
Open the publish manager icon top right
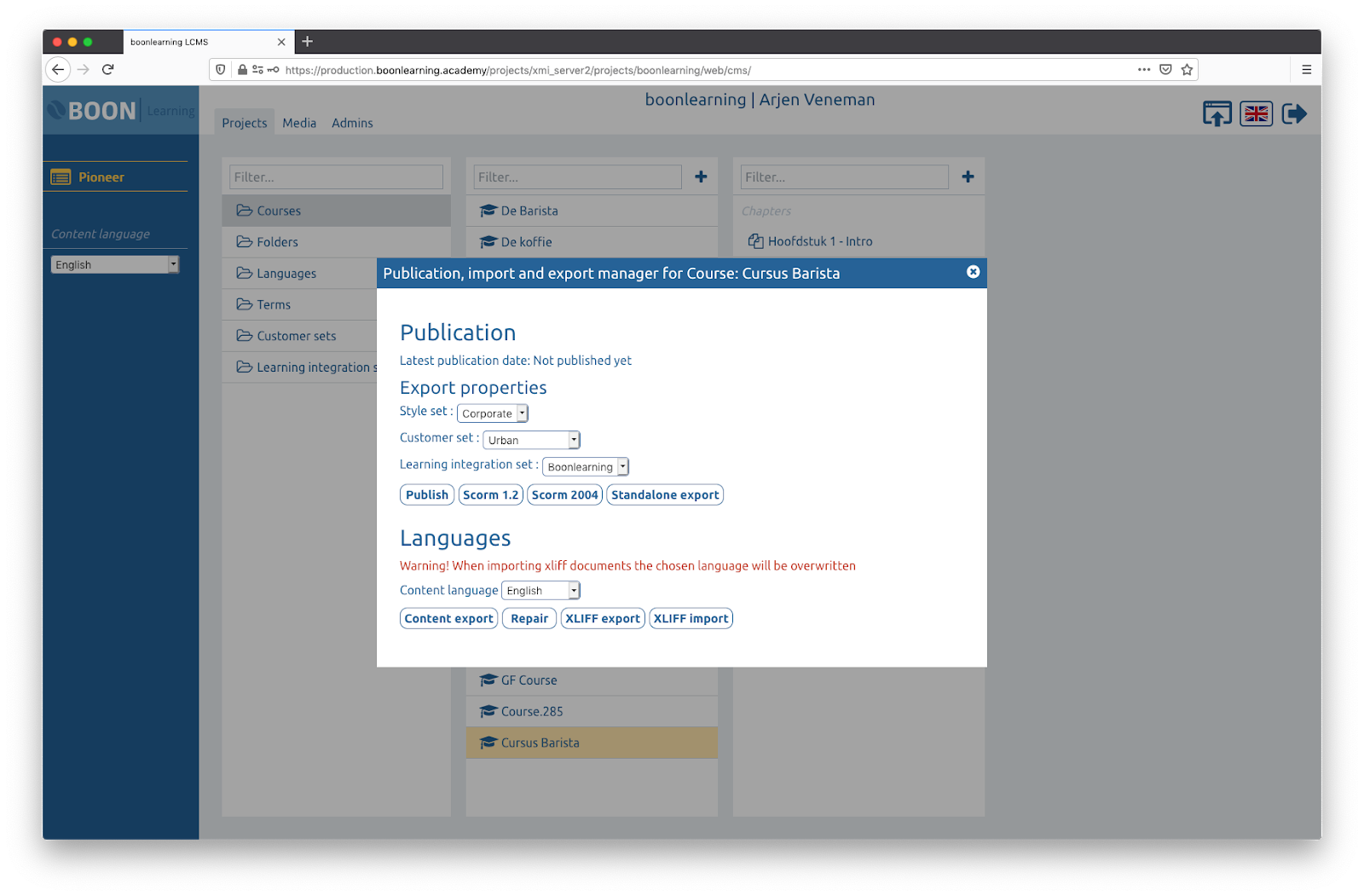coord(1217,113)
